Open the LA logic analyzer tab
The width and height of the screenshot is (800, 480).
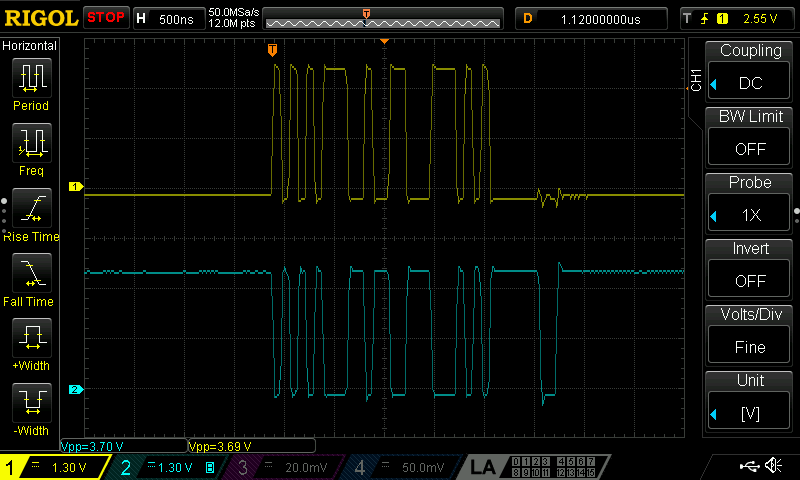[536, 467]
